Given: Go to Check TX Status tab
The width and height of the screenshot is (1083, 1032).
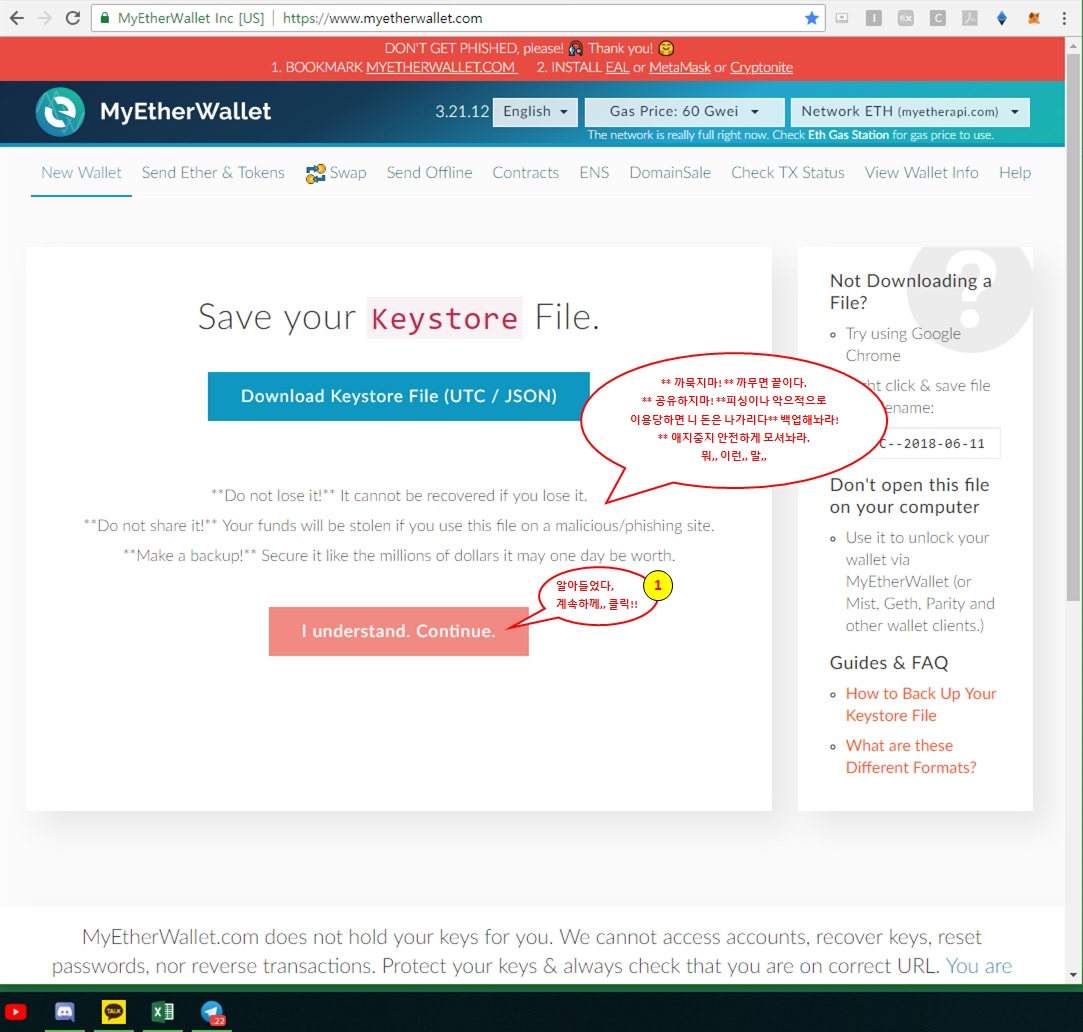Looking at the screenshot, I should 787,173.
